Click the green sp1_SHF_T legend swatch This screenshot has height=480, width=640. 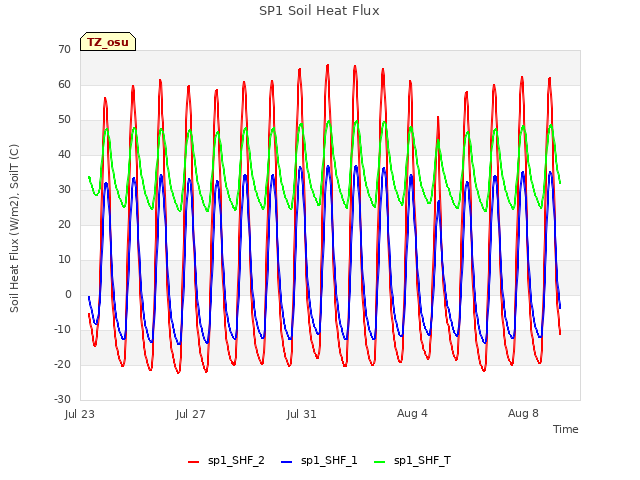pos(380,462)
